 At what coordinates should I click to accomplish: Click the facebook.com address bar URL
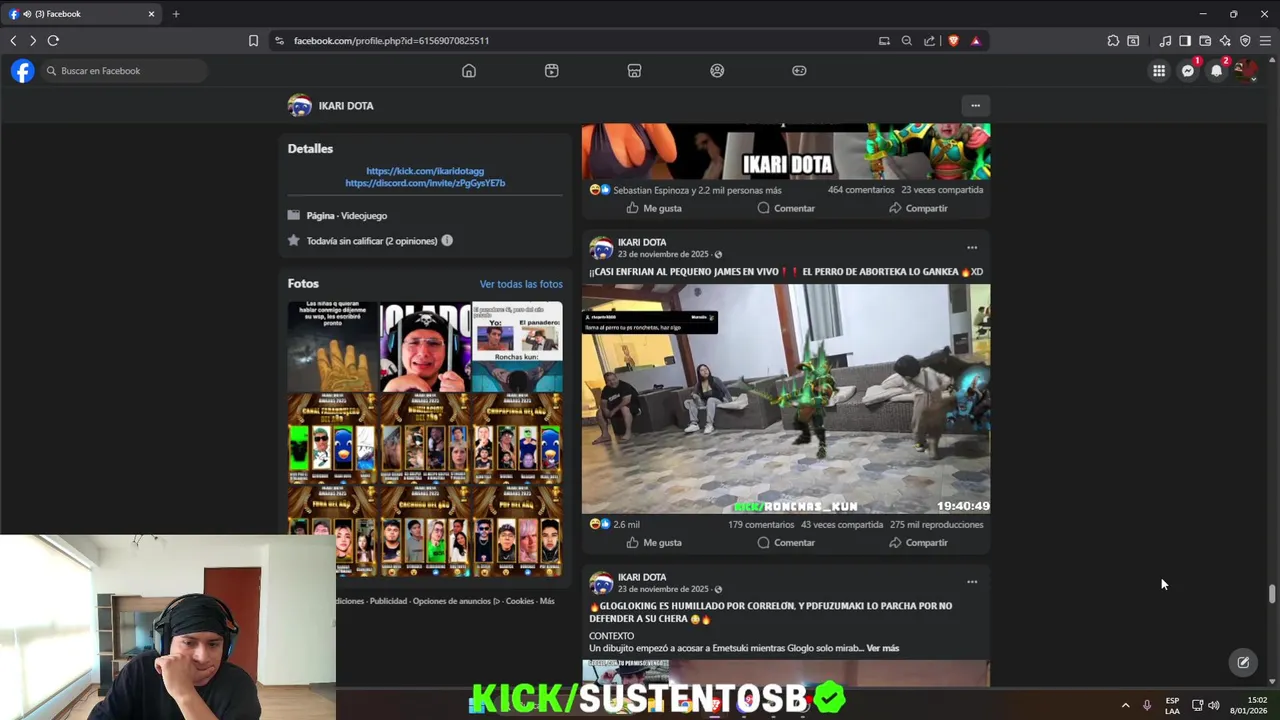tap(391, 41)
